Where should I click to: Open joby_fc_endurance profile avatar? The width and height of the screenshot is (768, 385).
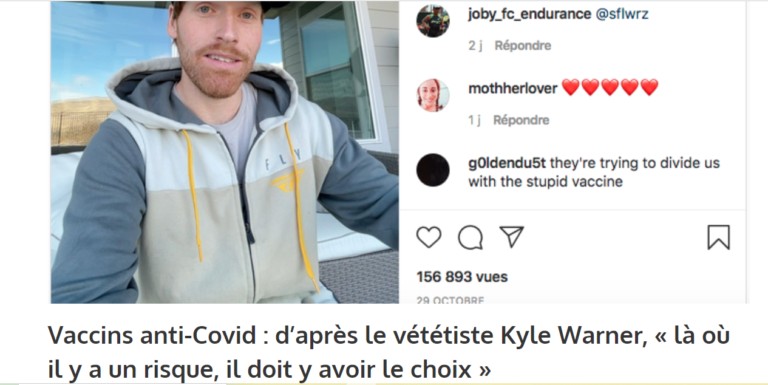click(x=433, y=21)
